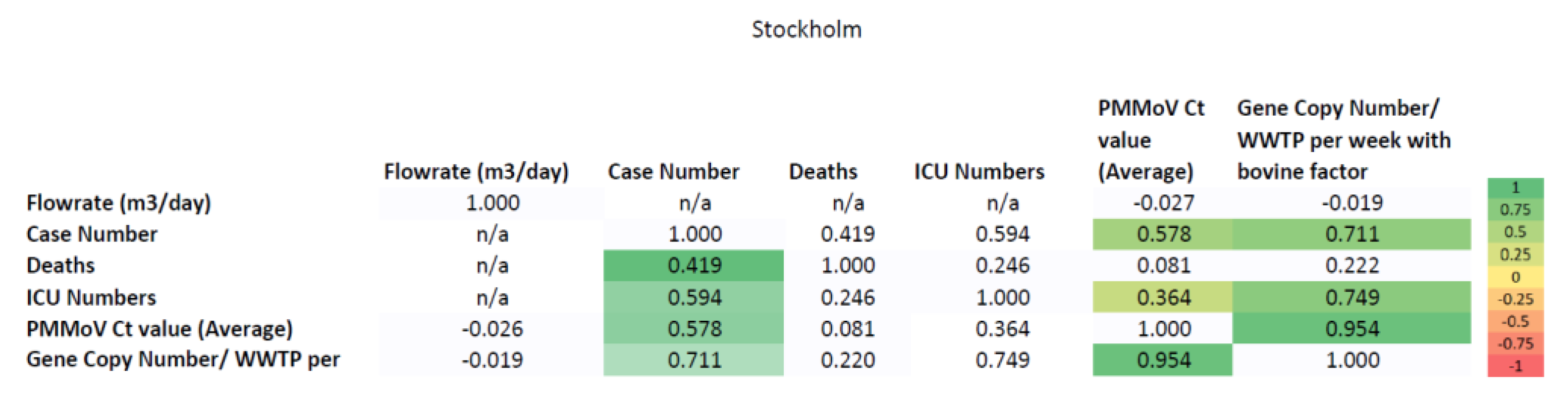Pick the 0.75 legend color swatch
This screenshot has height=399, width=1568.
(x=1515, y=210)
